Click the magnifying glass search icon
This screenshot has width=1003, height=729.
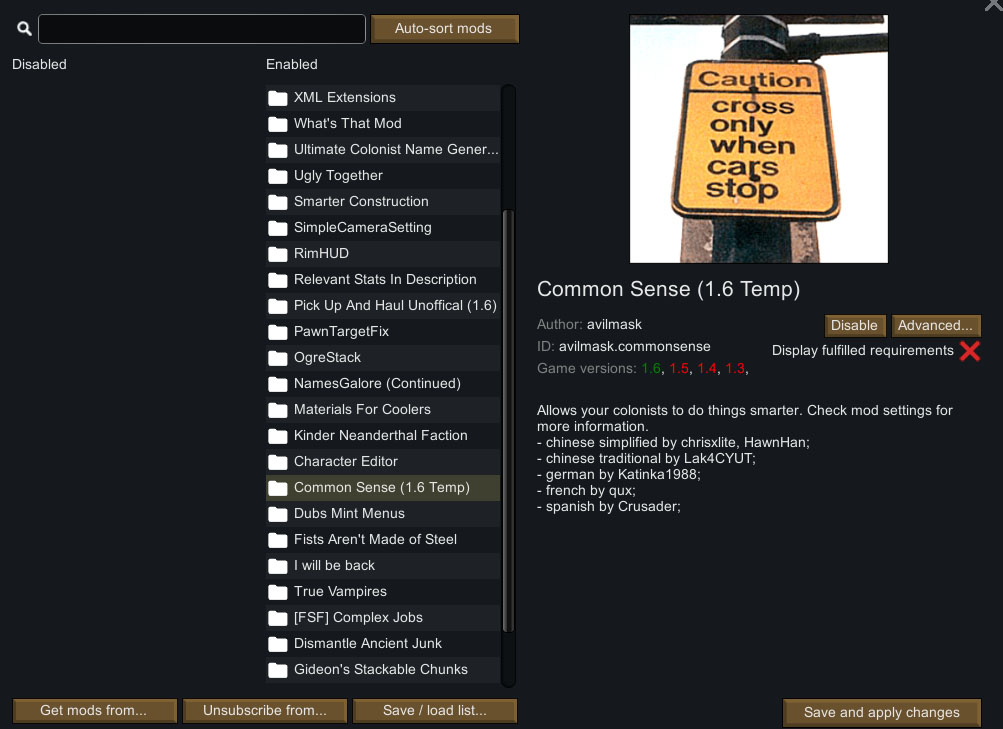[x=24, y=29]
